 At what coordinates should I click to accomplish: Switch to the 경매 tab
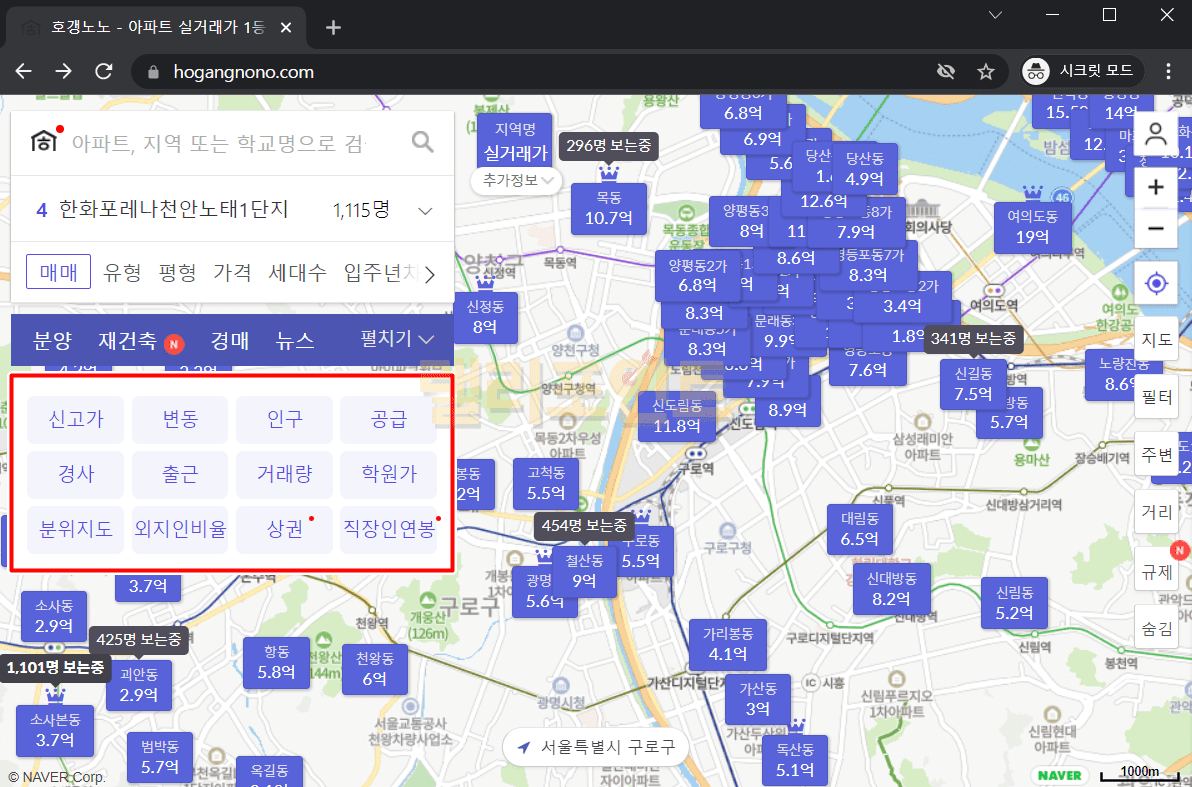(x=230, y=341)
